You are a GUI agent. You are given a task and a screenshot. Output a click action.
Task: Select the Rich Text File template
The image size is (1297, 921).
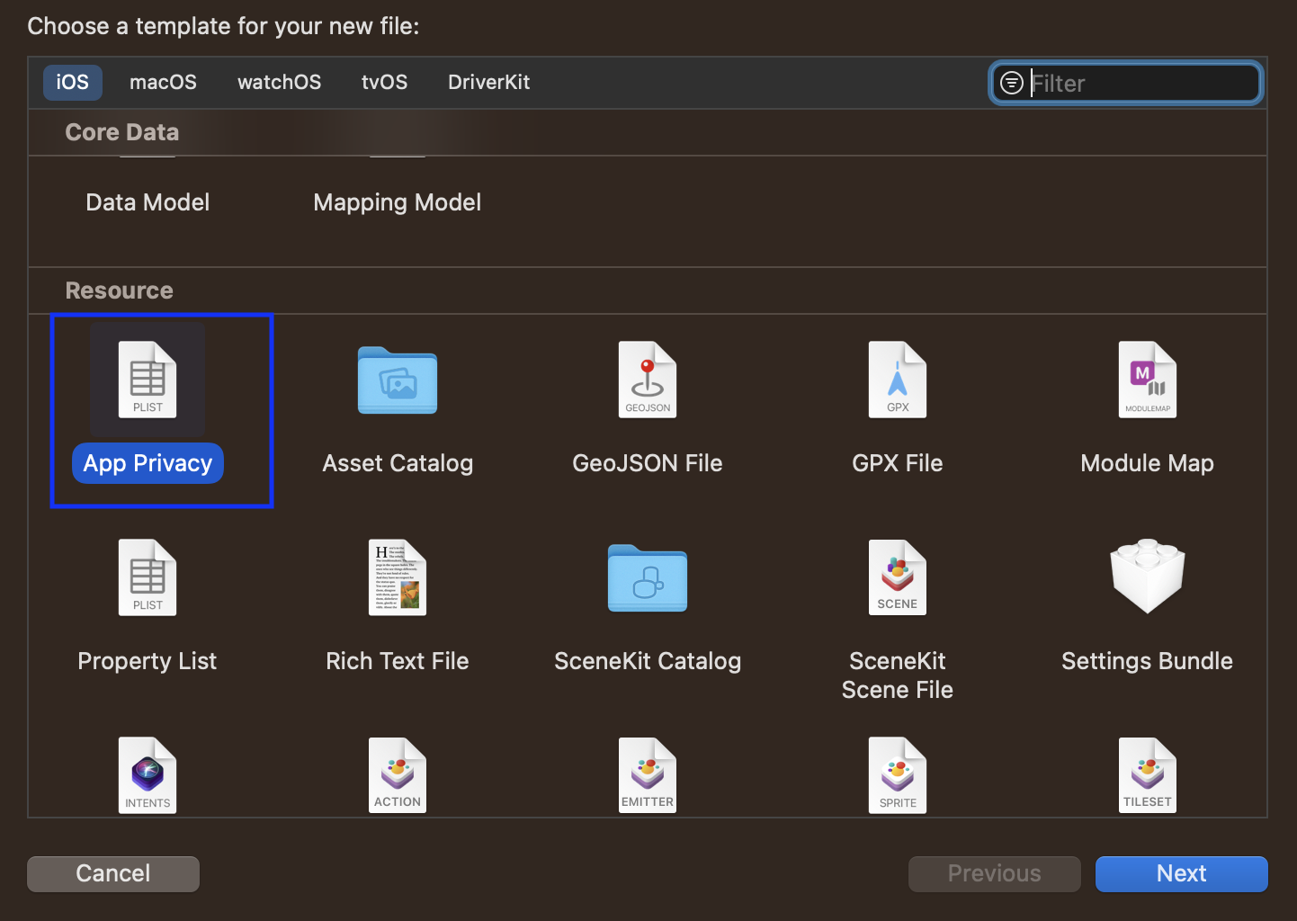(x=397, y=578)
